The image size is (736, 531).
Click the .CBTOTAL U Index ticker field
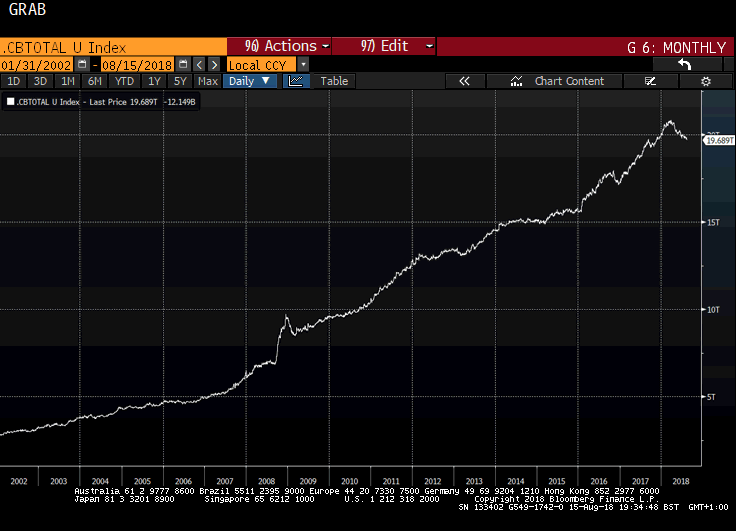tap(113, 47)
